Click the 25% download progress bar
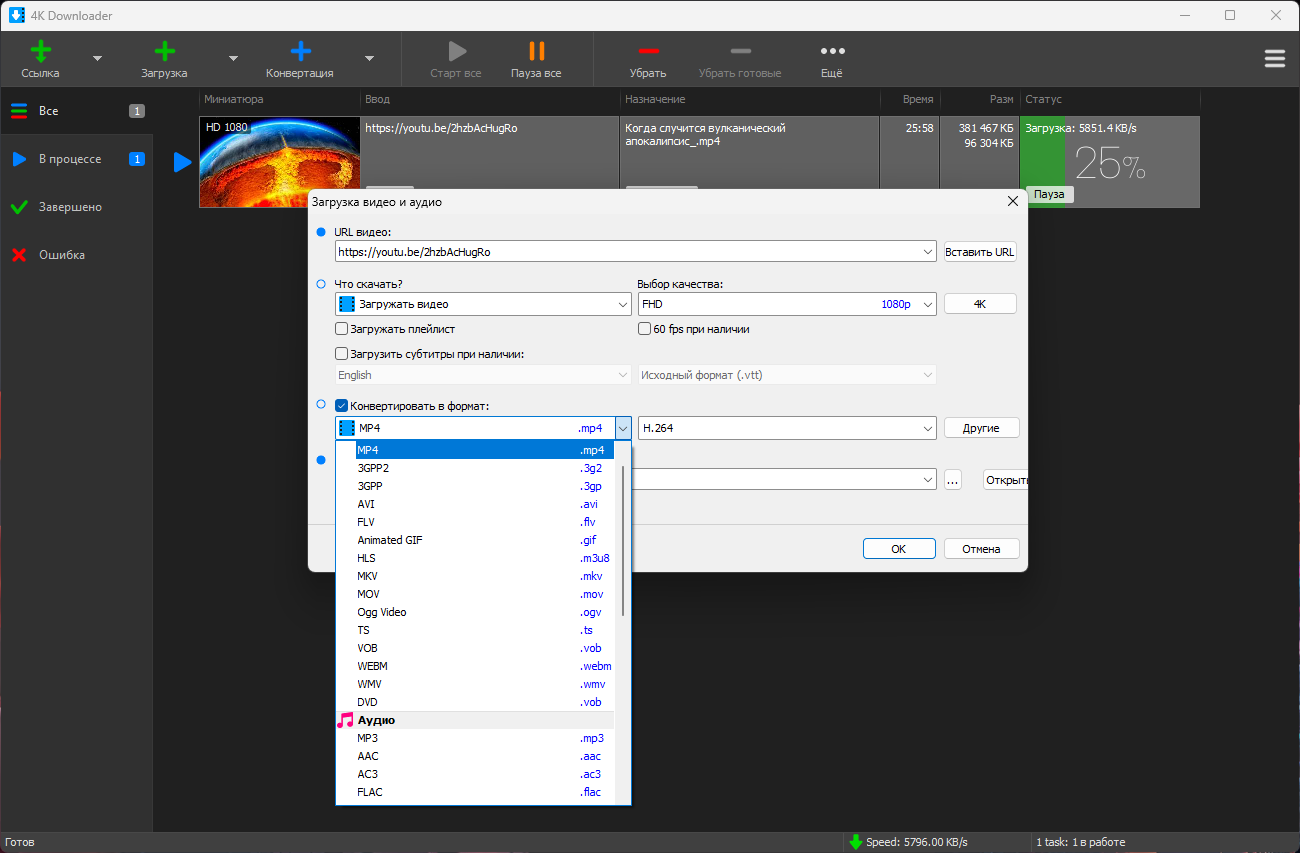The image size is (1300, 853). [1109, 162]
